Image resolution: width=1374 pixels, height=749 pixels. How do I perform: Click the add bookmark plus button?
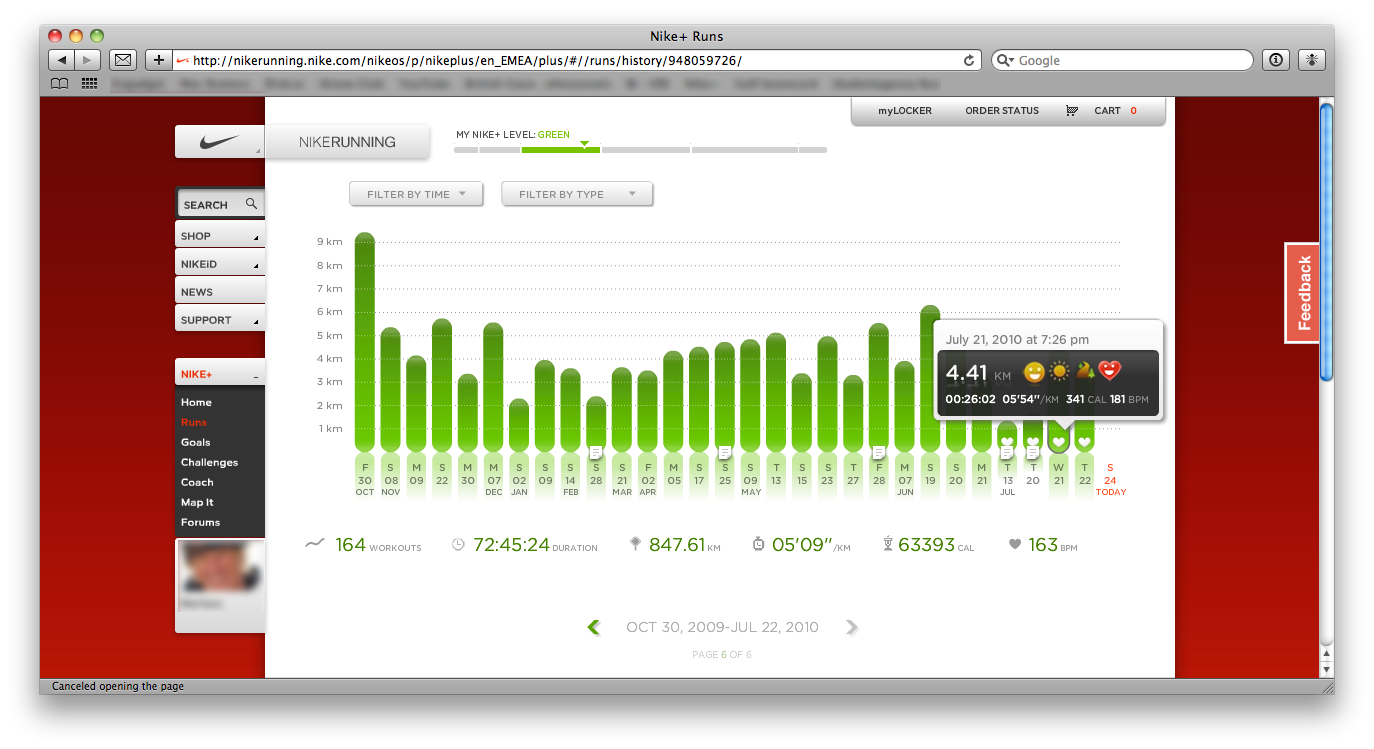click(x=158, y=60)
